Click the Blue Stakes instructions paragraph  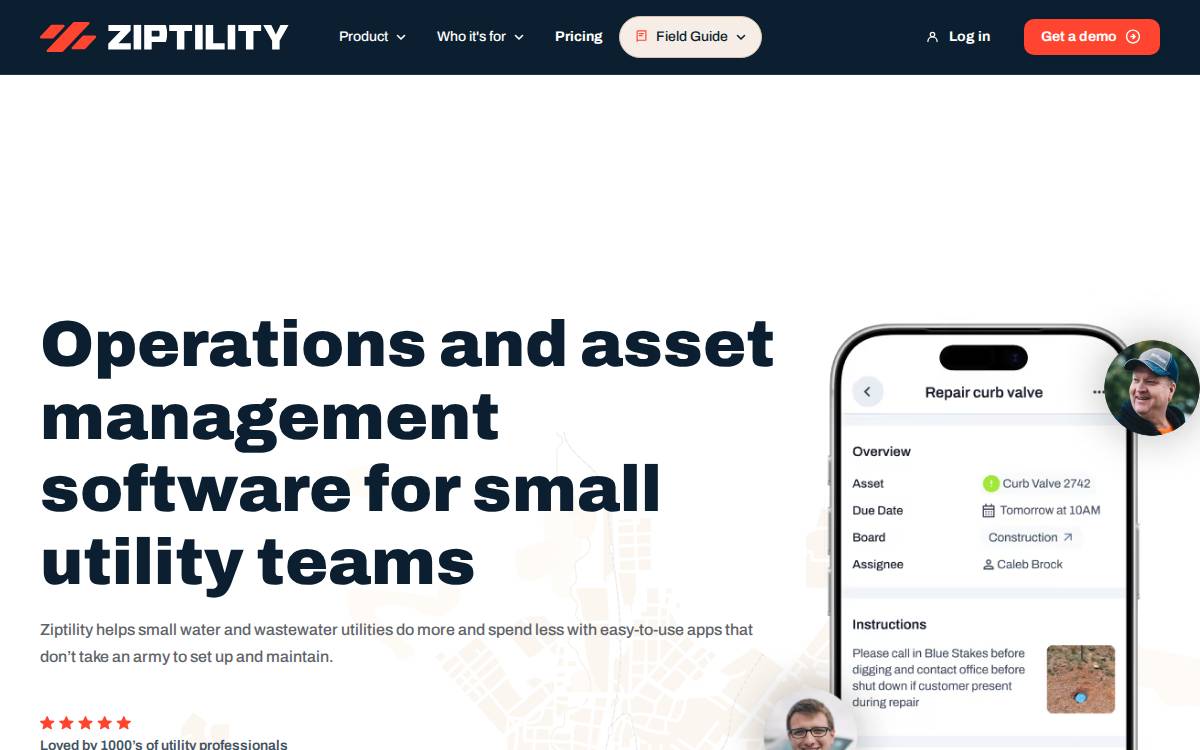click(939, 678)
